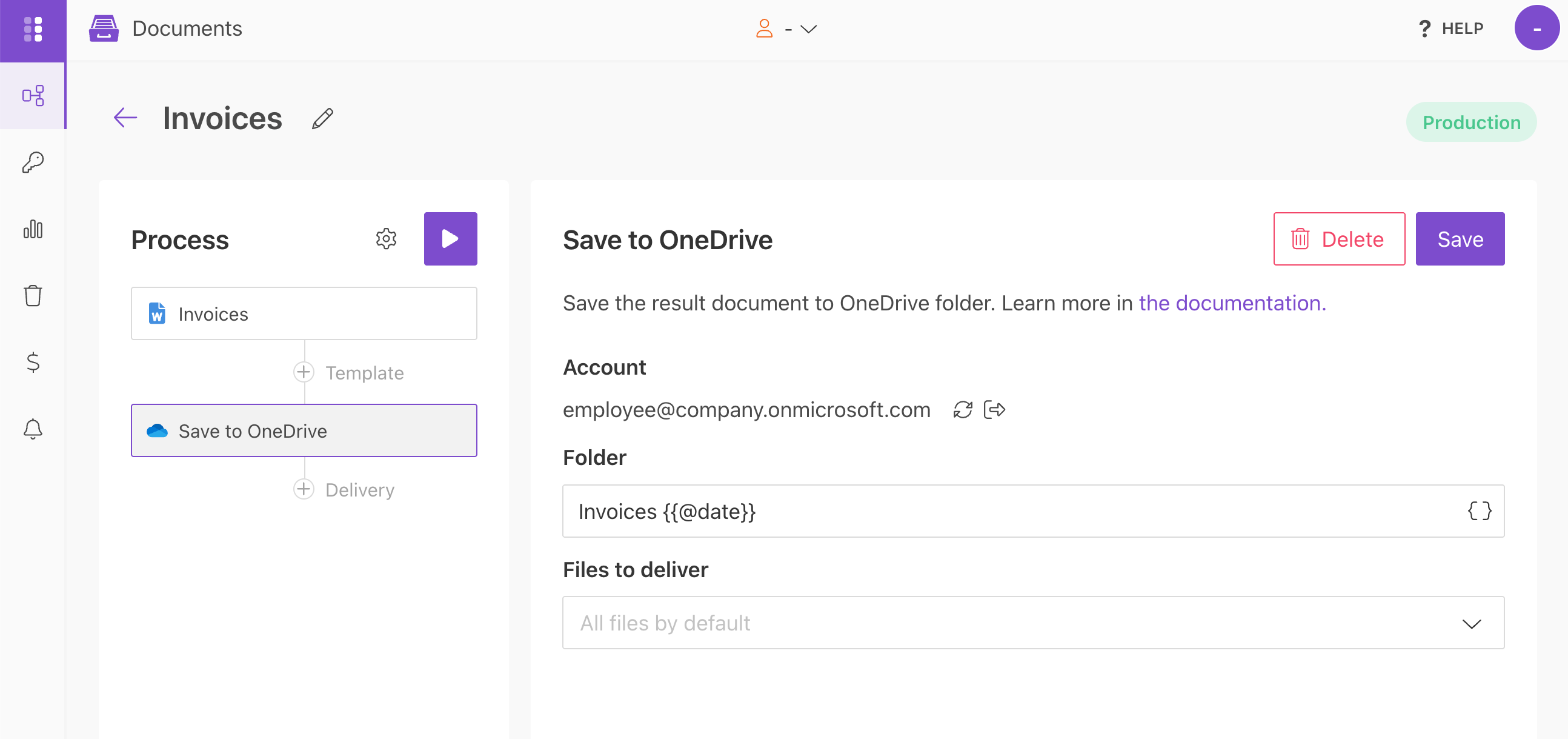The image size is (1568, 739).
Task: Open the workspace user dropdown
Action: (x=786, y=28)
